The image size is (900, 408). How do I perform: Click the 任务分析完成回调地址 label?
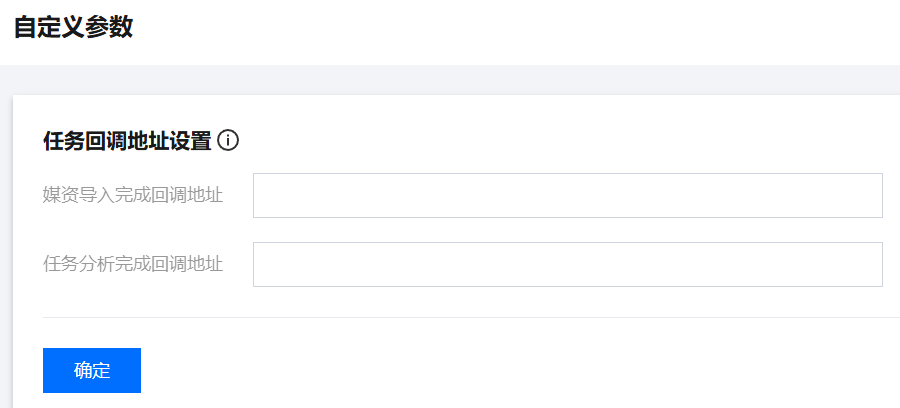pos(133,264)
